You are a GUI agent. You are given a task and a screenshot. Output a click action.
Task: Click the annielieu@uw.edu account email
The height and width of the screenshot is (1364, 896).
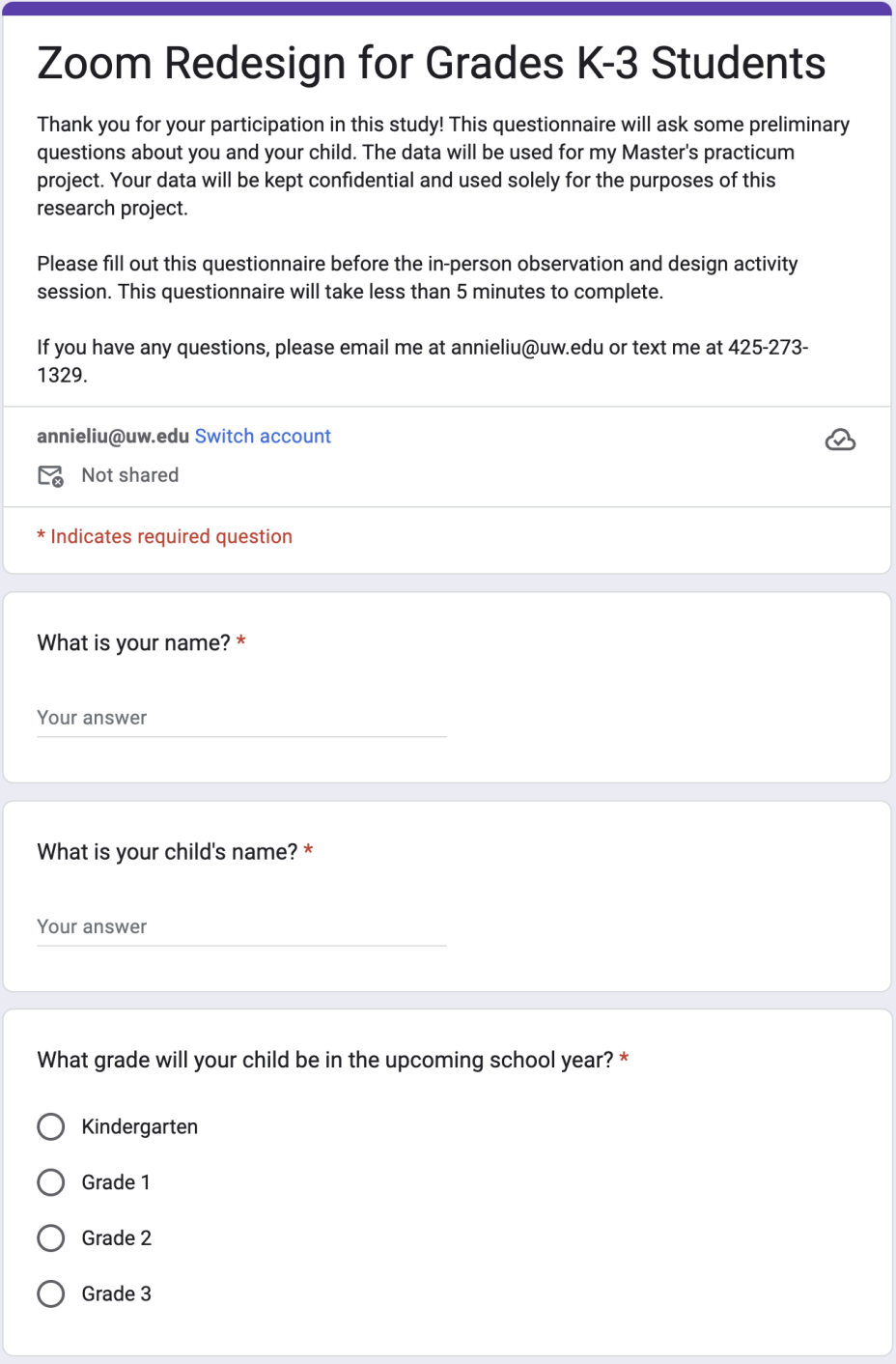click(113, 436)
